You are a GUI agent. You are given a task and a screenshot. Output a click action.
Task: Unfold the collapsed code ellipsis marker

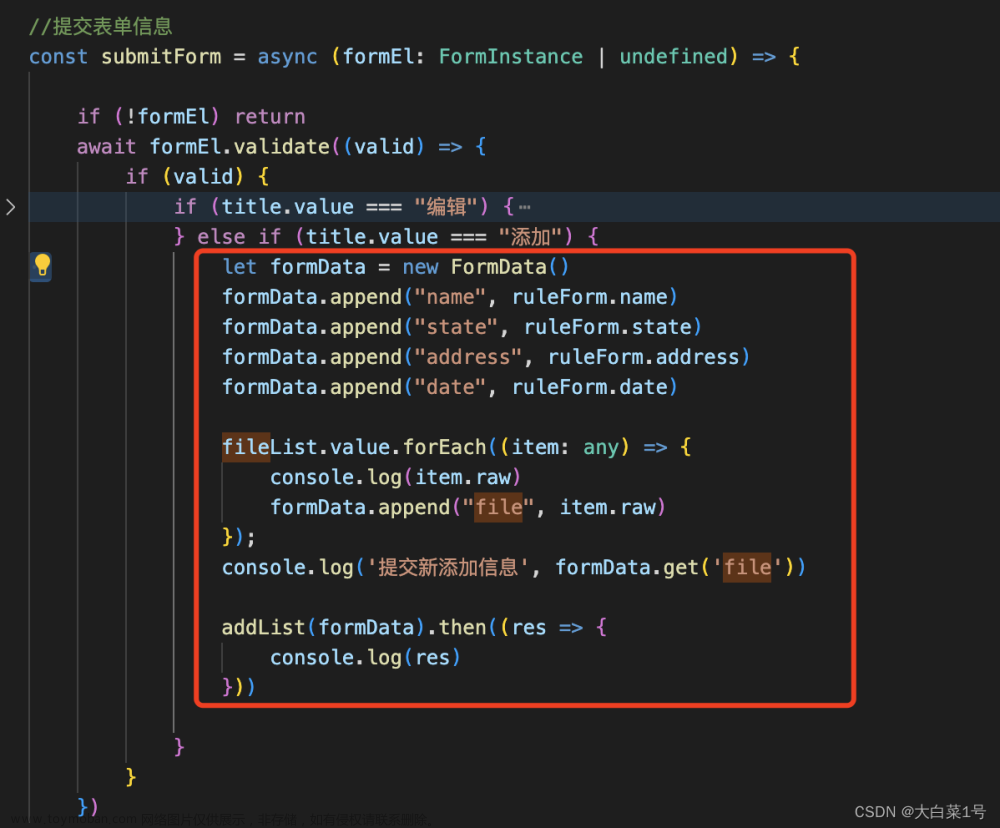point(524,207)
